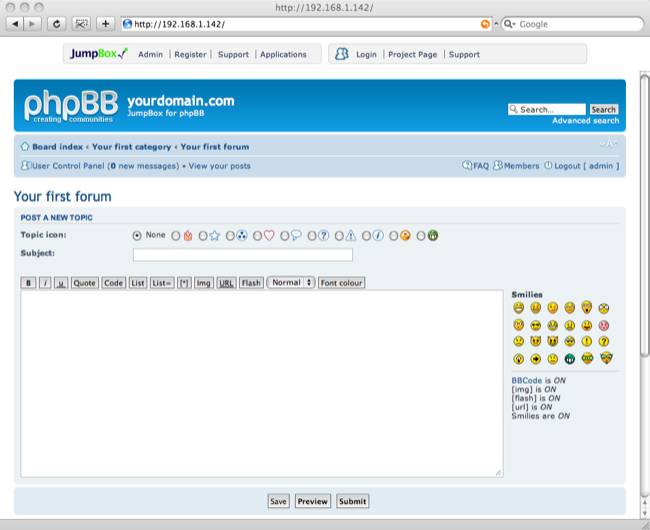Click the phpBB logo

tap(70, 106)
